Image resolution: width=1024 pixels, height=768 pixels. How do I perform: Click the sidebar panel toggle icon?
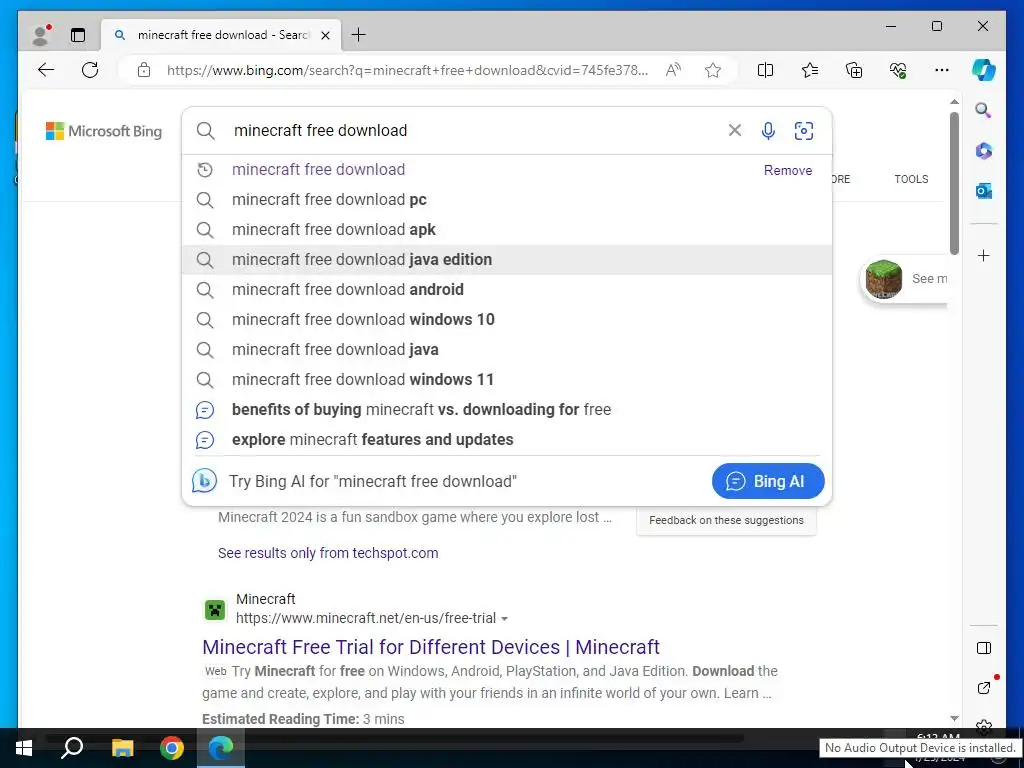coord(984,648)
